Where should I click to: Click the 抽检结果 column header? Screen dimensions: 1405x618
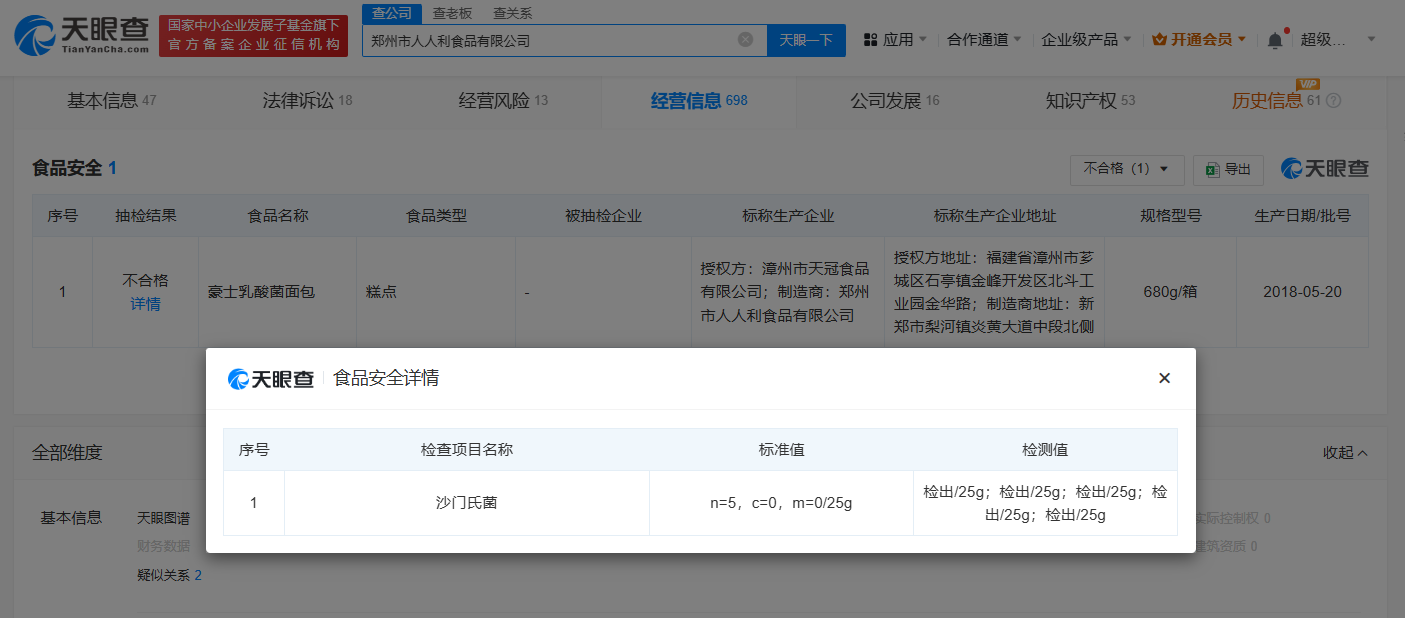click(145, 216)
